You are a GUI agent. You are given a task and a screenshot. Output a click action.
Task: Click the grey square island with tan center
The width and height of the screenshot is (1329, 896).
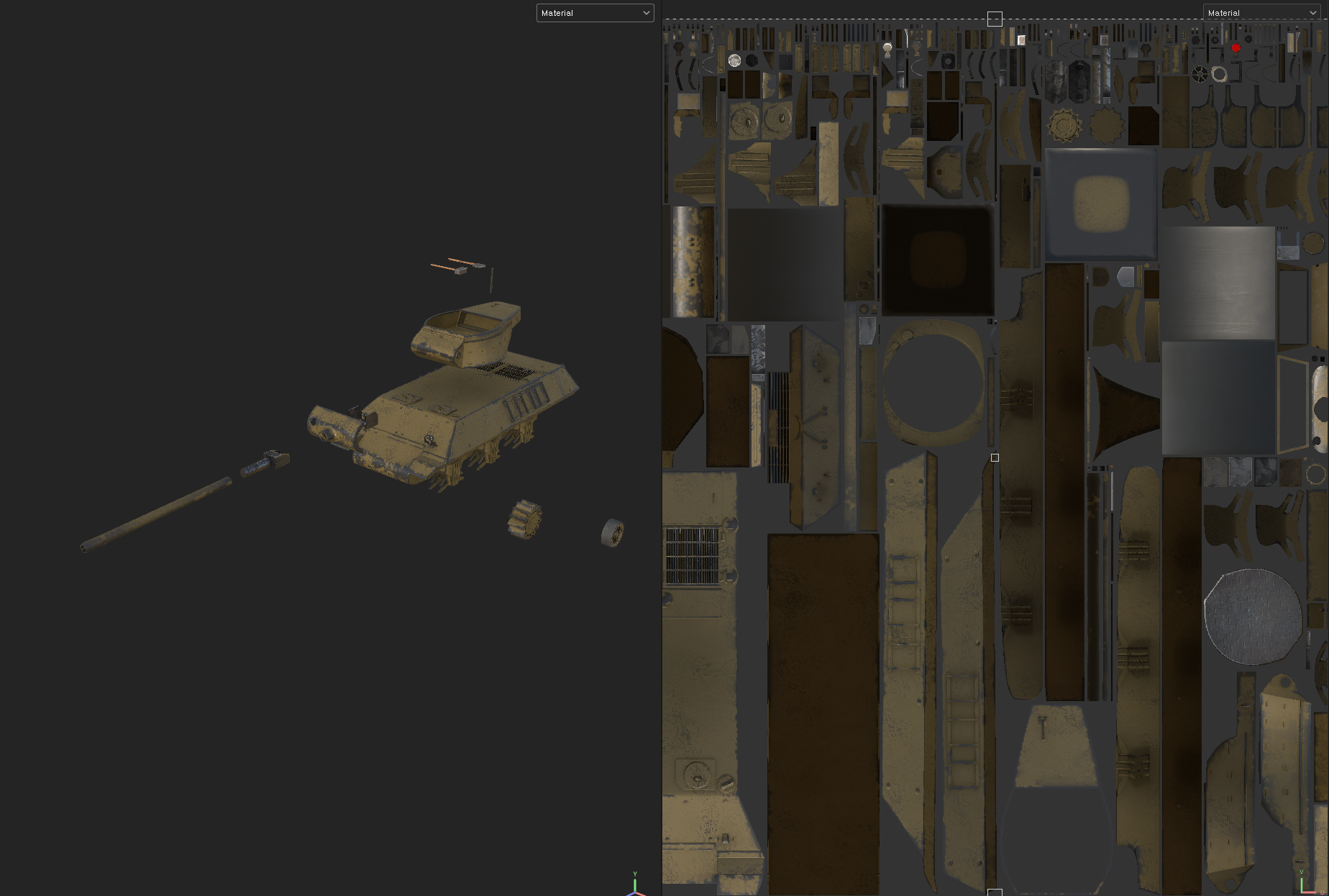pos(1100,204)
